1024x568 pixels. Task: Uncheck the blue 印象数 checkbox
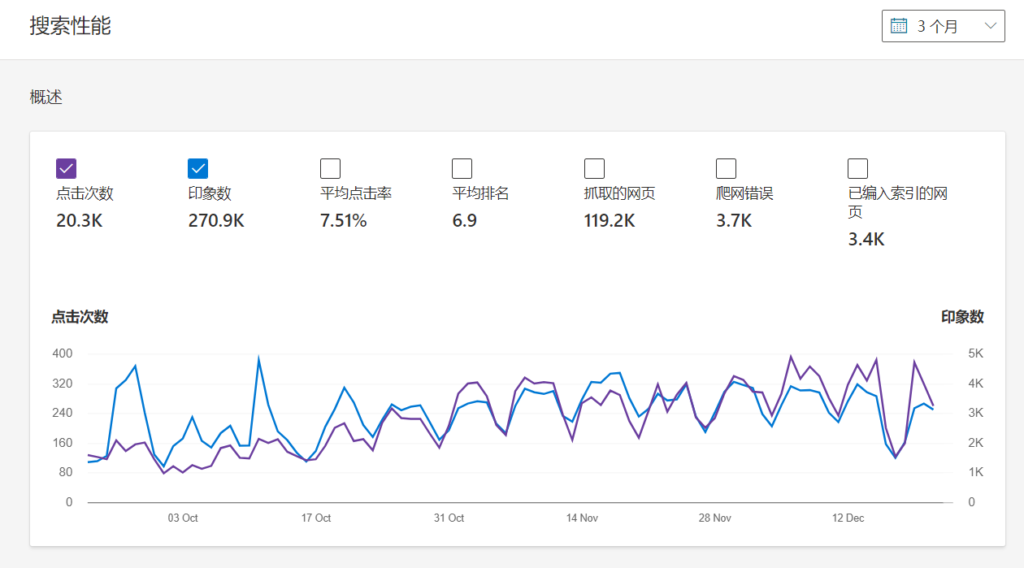[198, 168]
